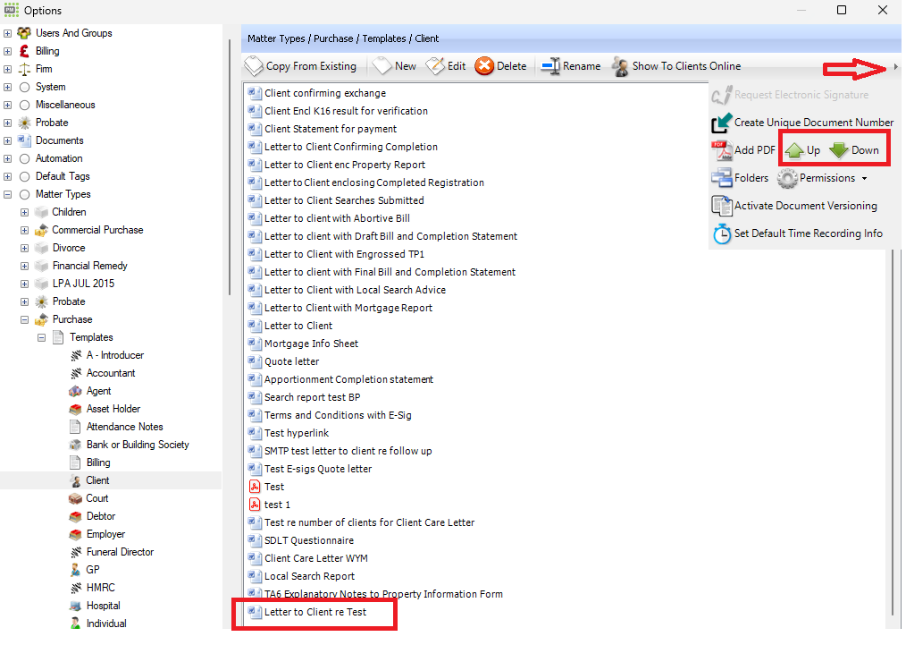The width and height of the screenshot is (903, 645).
Task: Collapse the Templates node
Action: coord(41,337)
